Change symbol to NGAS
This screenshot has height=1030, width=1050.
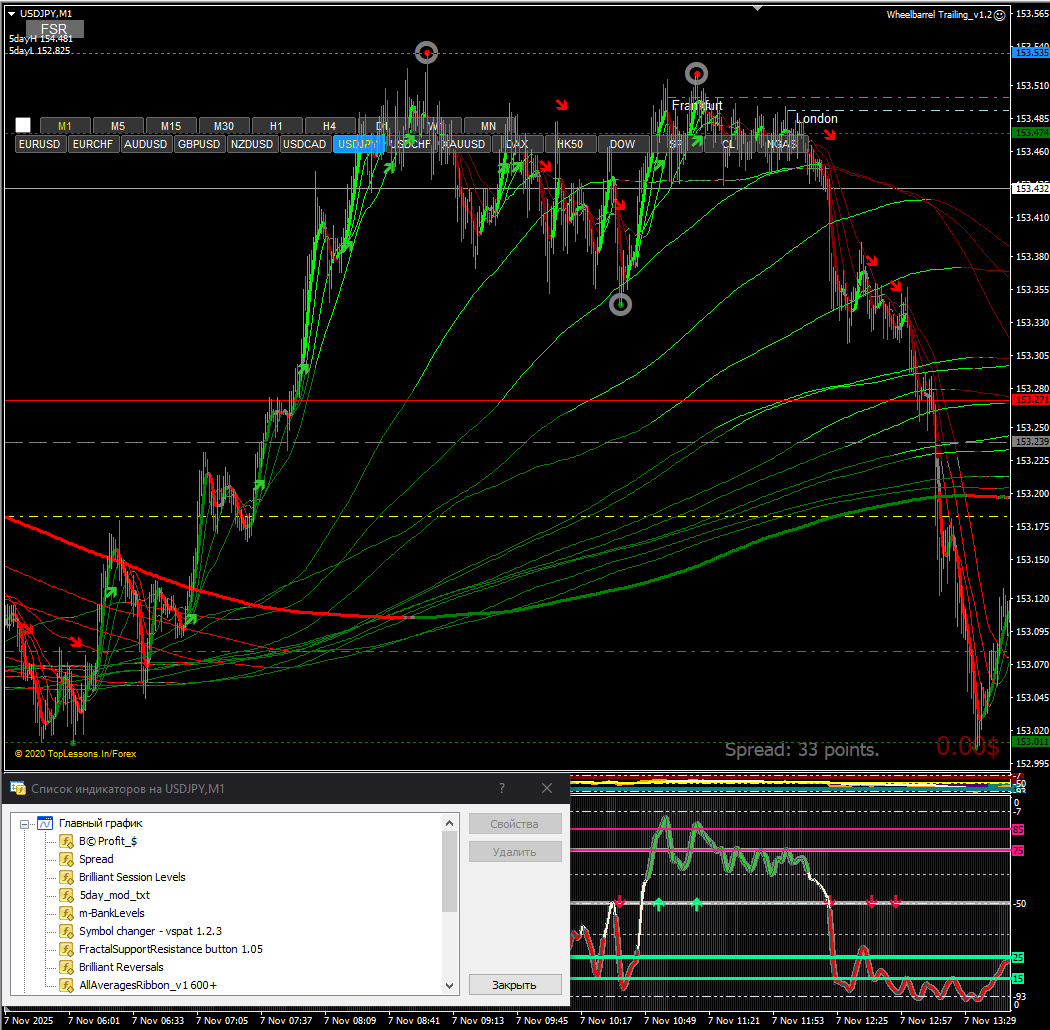coord(781,144)
